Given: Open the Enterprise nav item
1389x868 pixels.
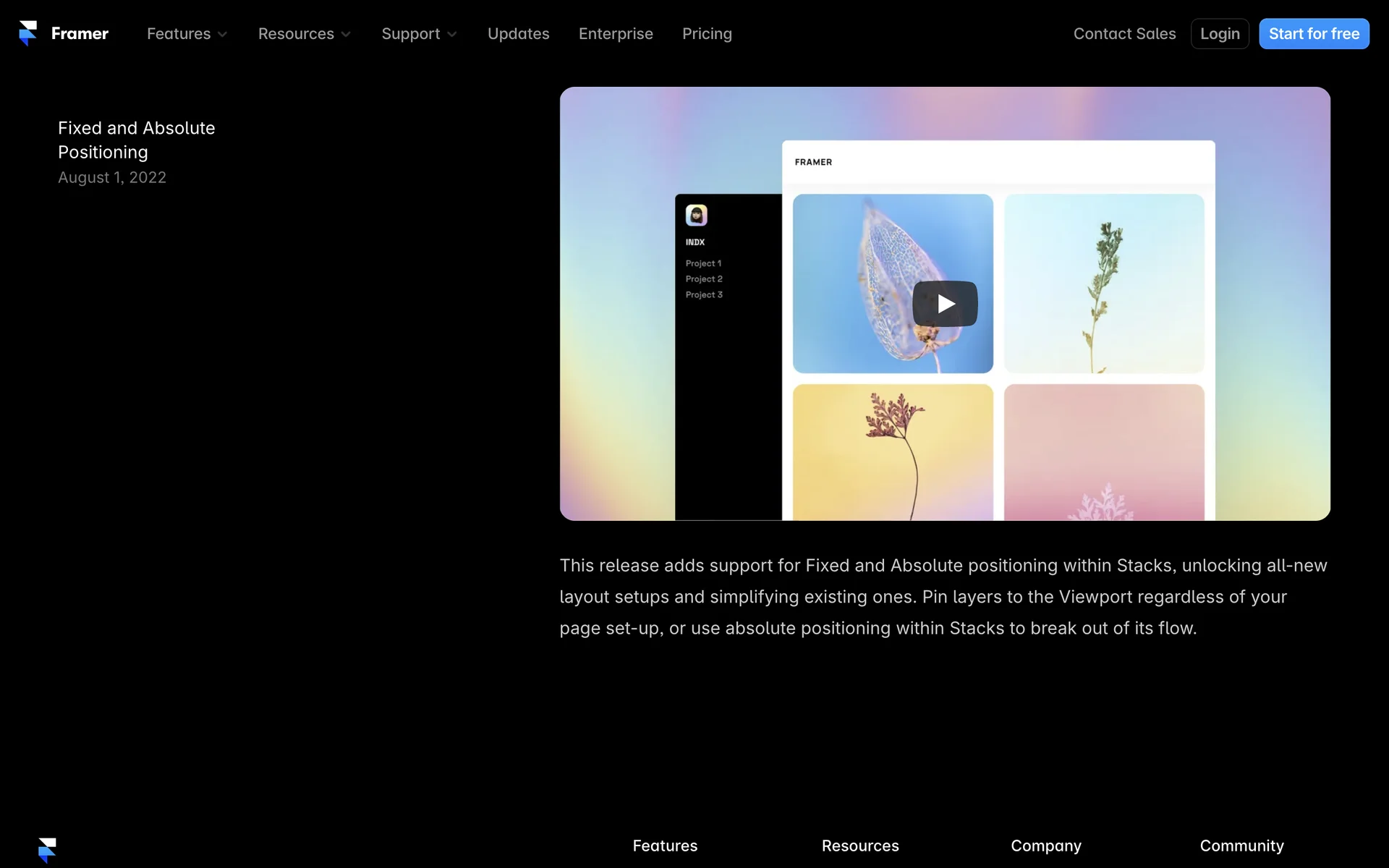Looking at the screenshot, I should [x=616, y=34].
